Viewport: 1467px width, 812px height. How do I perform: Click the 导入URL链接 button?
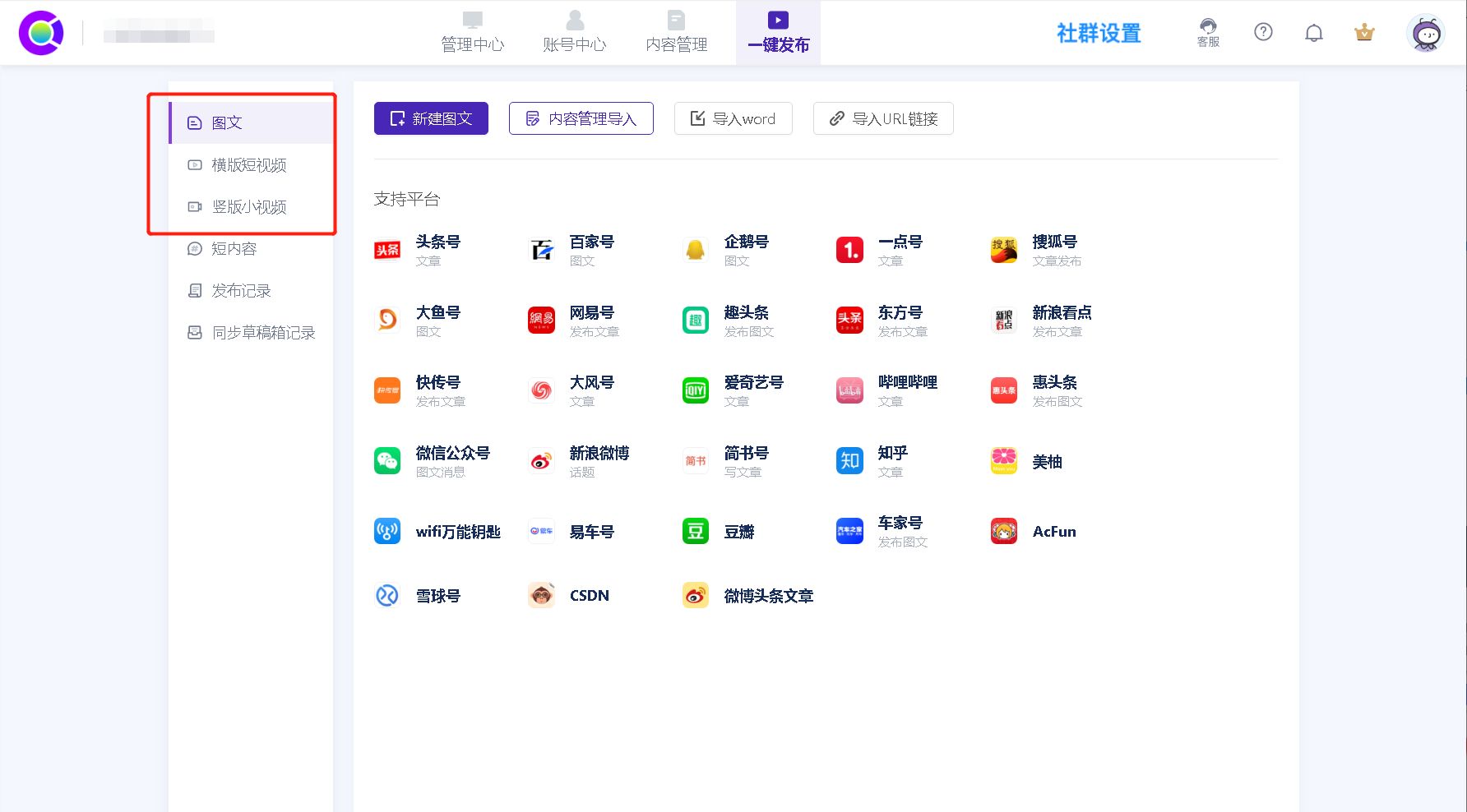(883, 118)
